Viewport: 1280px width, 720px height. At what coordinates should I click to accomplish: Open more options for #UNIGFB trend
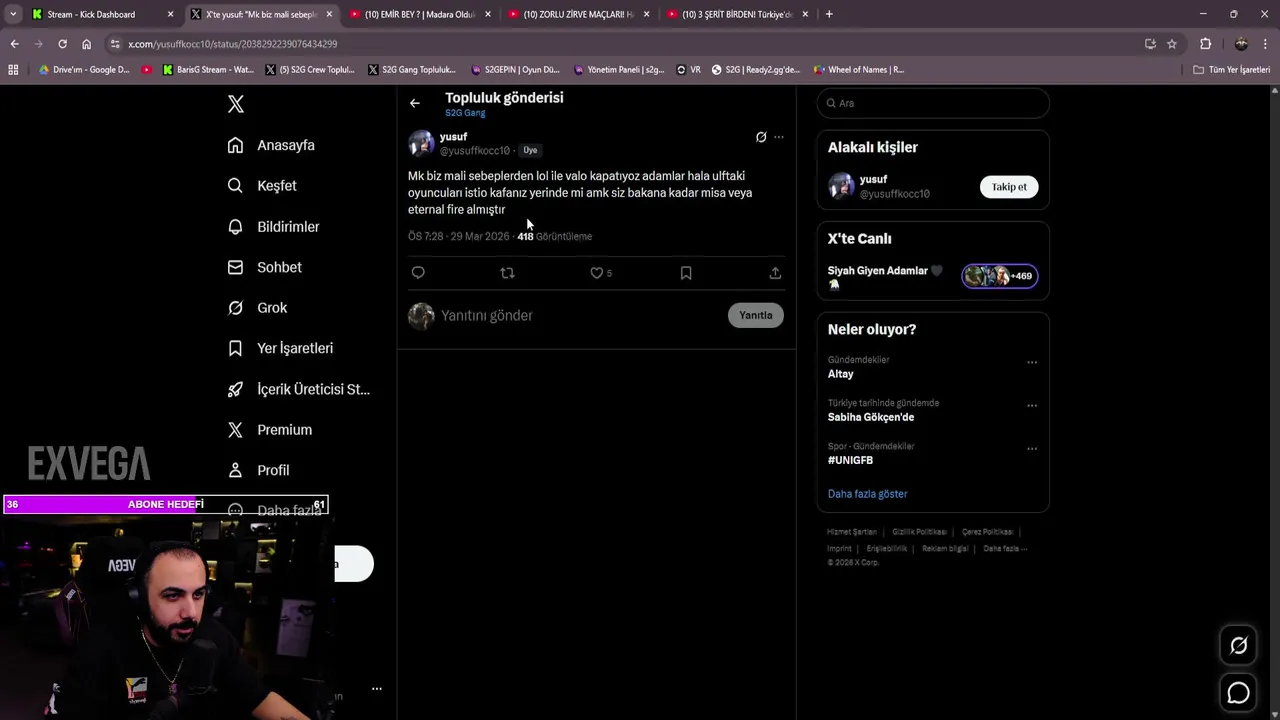coord(1032,449)
